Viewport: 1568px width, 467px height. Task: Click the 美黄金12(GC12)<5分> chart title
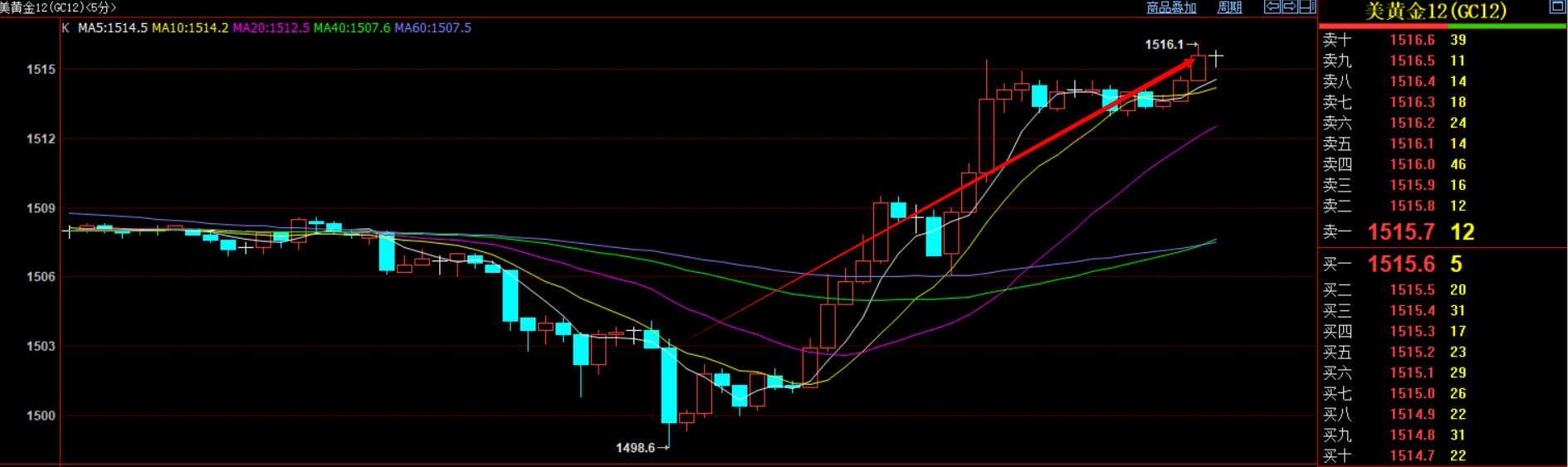pos(58,7)
